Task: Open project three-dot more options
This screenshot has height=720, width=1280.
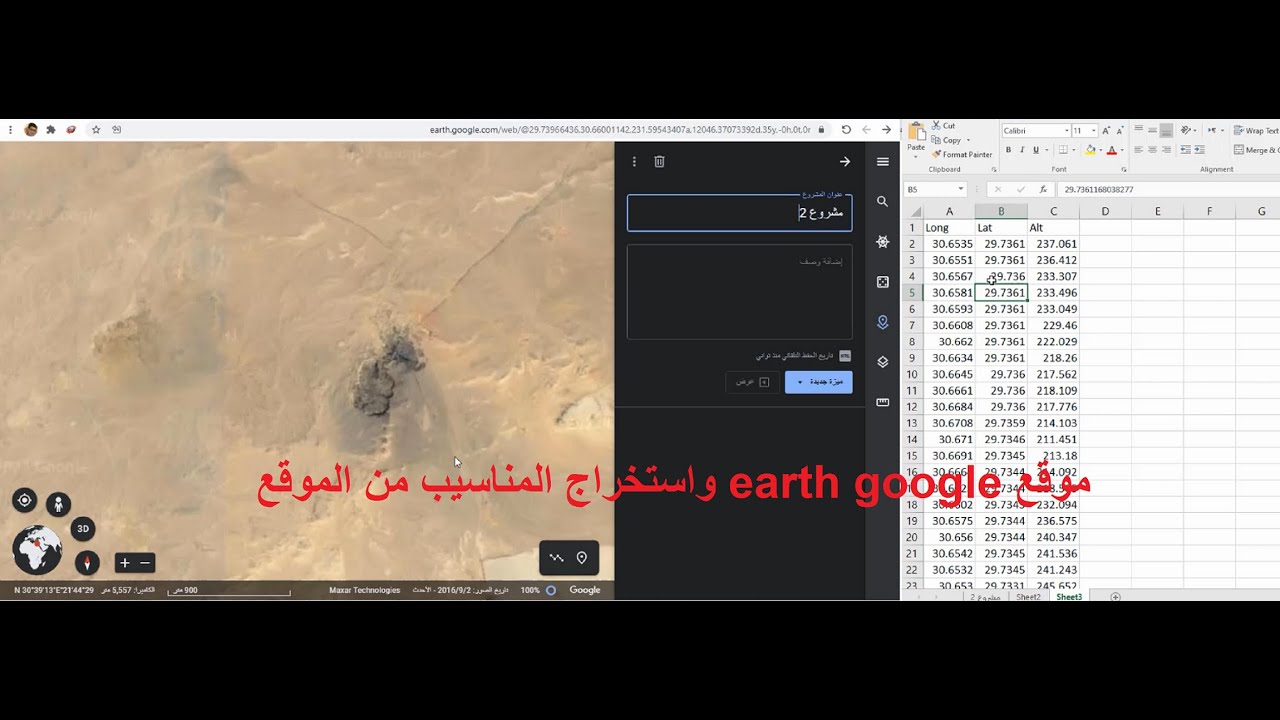Action: point(634,161)
